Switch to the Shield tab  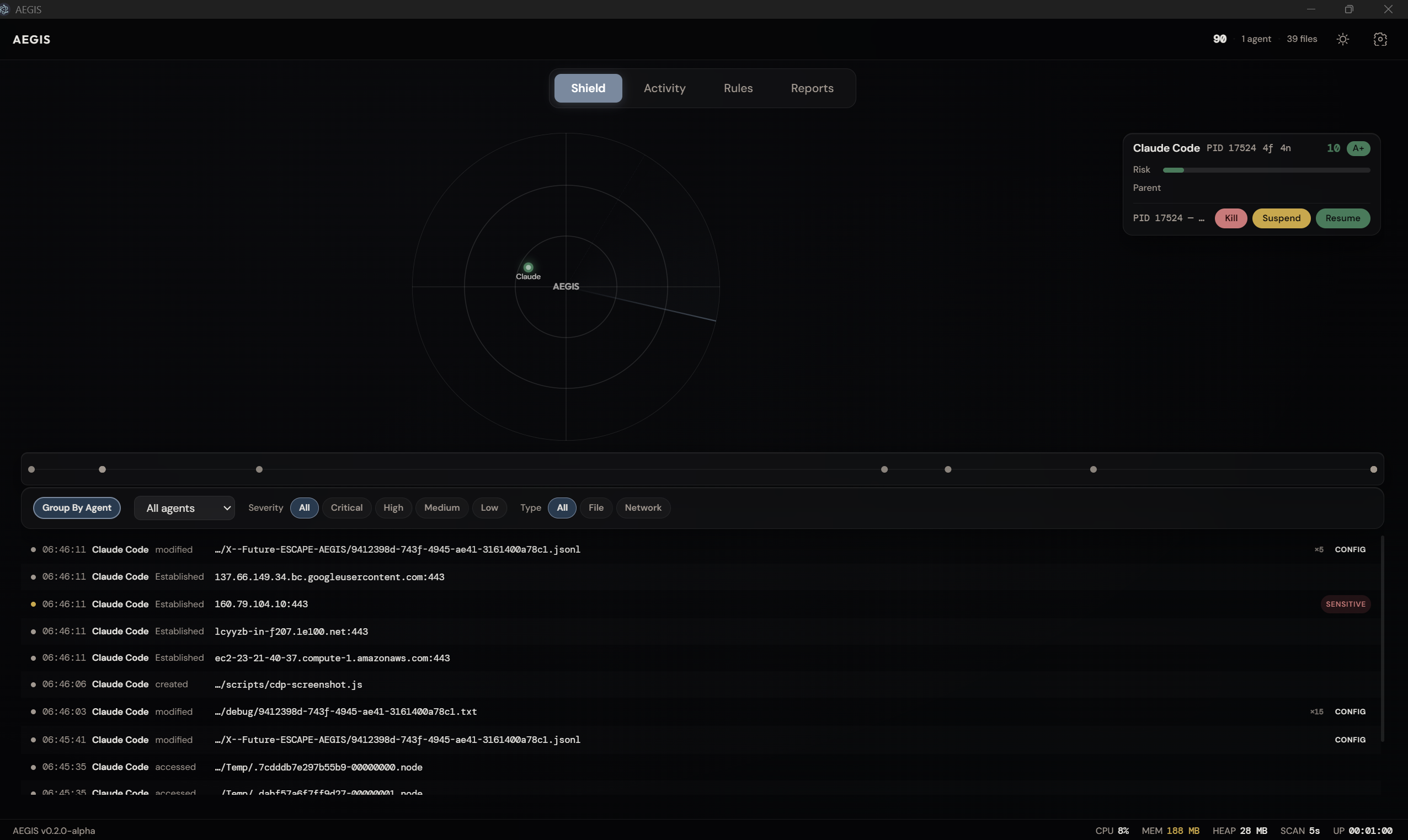(588, 88)
